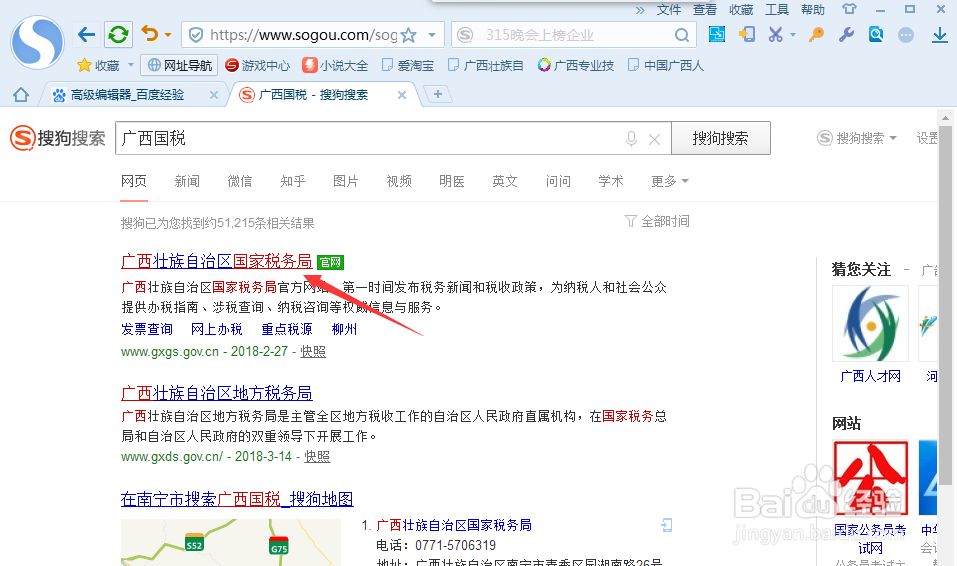957x566 pixels.
Task: Open the 广西专业技 bookmark
Action: [576, 65]
